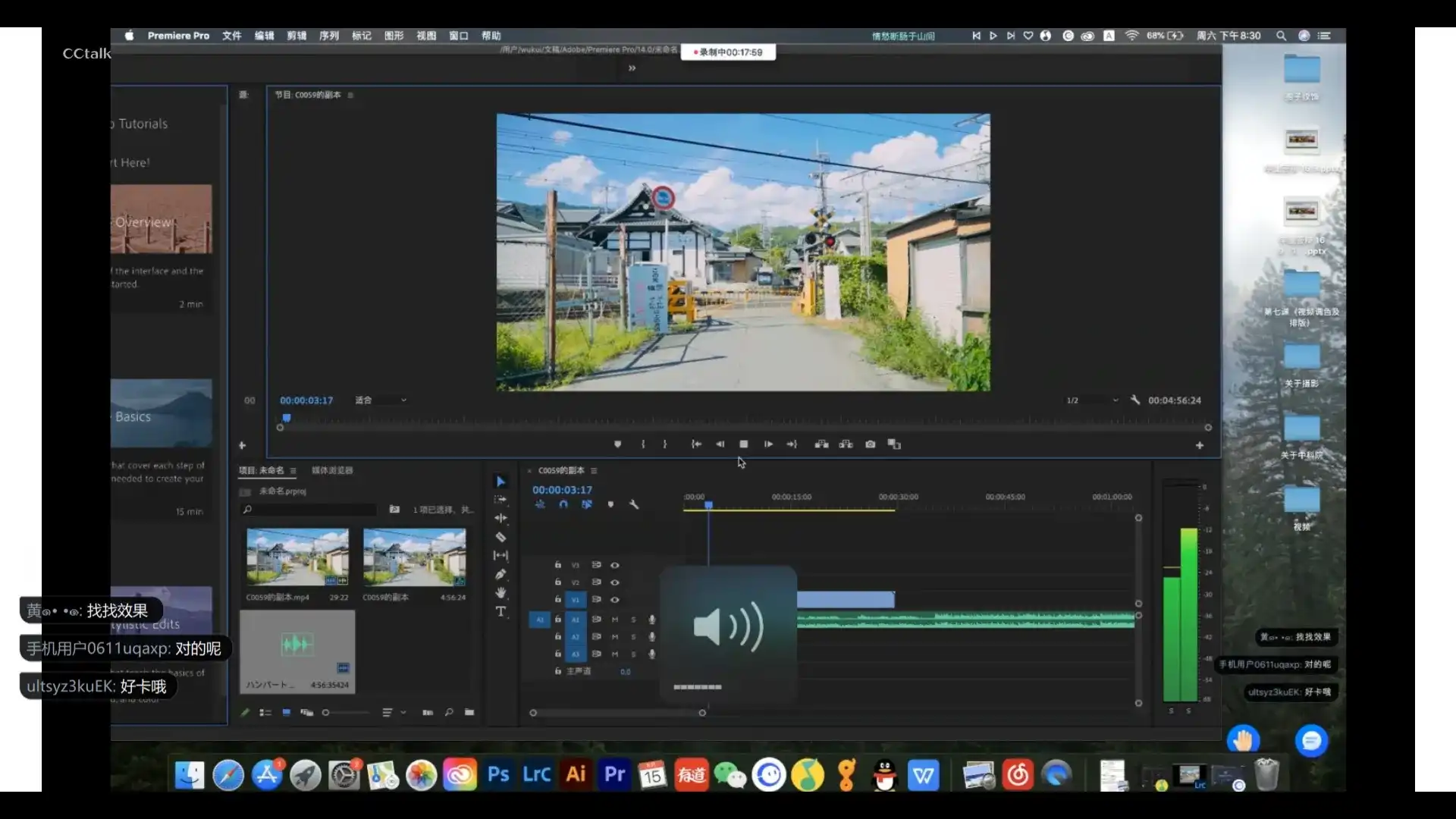Select the Ripple Edit tool
The image size is (1456, 819).
tap(500, 518)
